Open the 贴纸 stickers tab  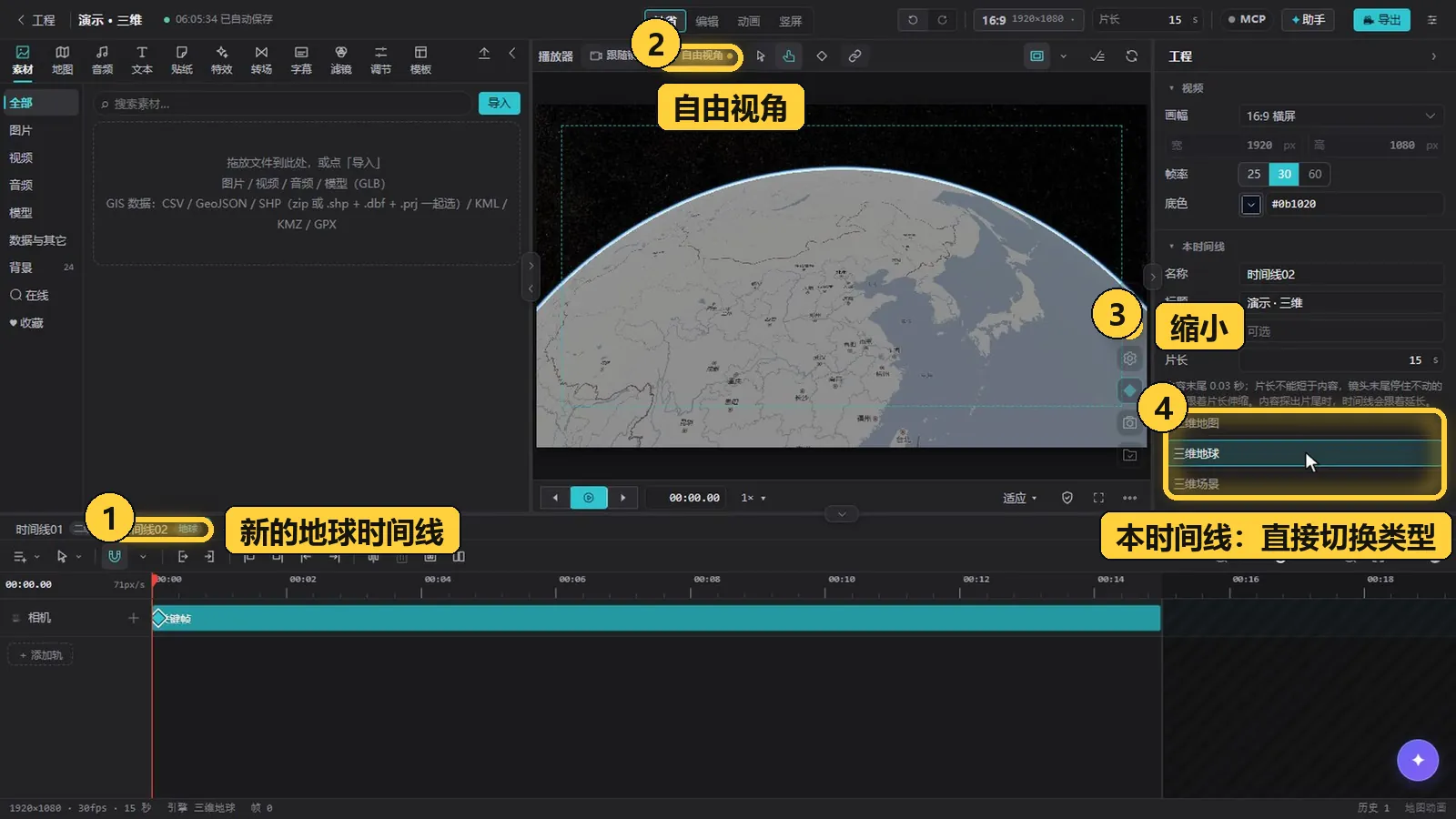point(182,60)
